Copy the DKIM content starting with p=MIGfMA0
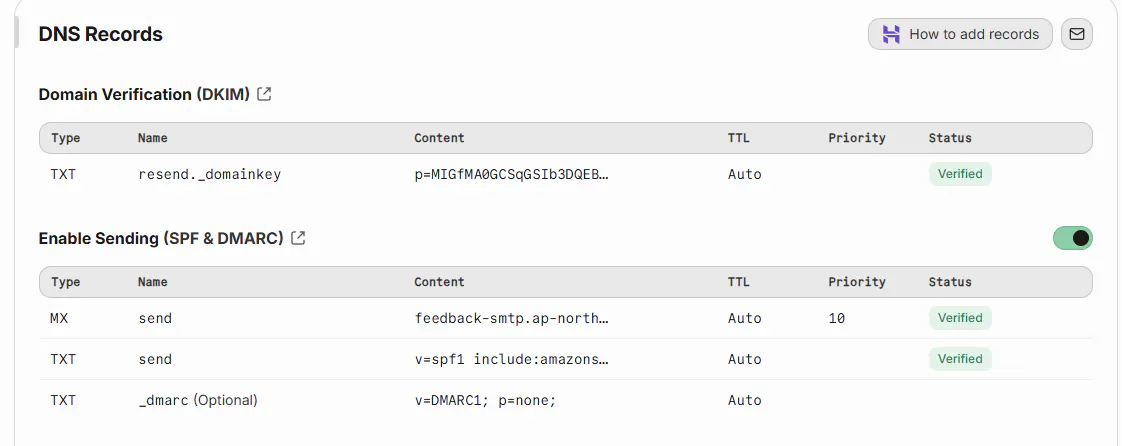Image resolution: width=1122 pixels, height=446 pixels. (511, 174)
